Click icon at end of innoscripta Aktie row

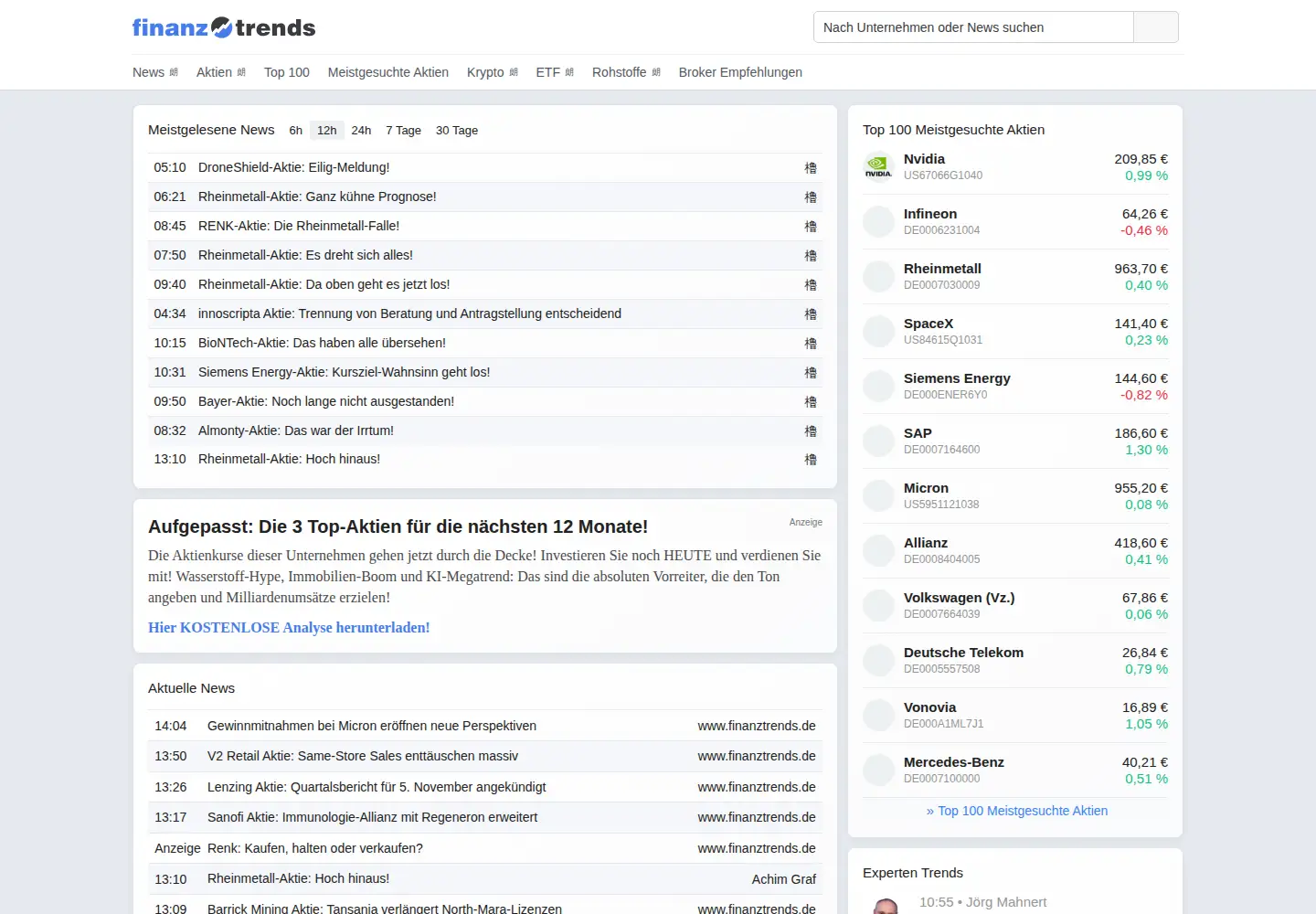click(810, 314)
